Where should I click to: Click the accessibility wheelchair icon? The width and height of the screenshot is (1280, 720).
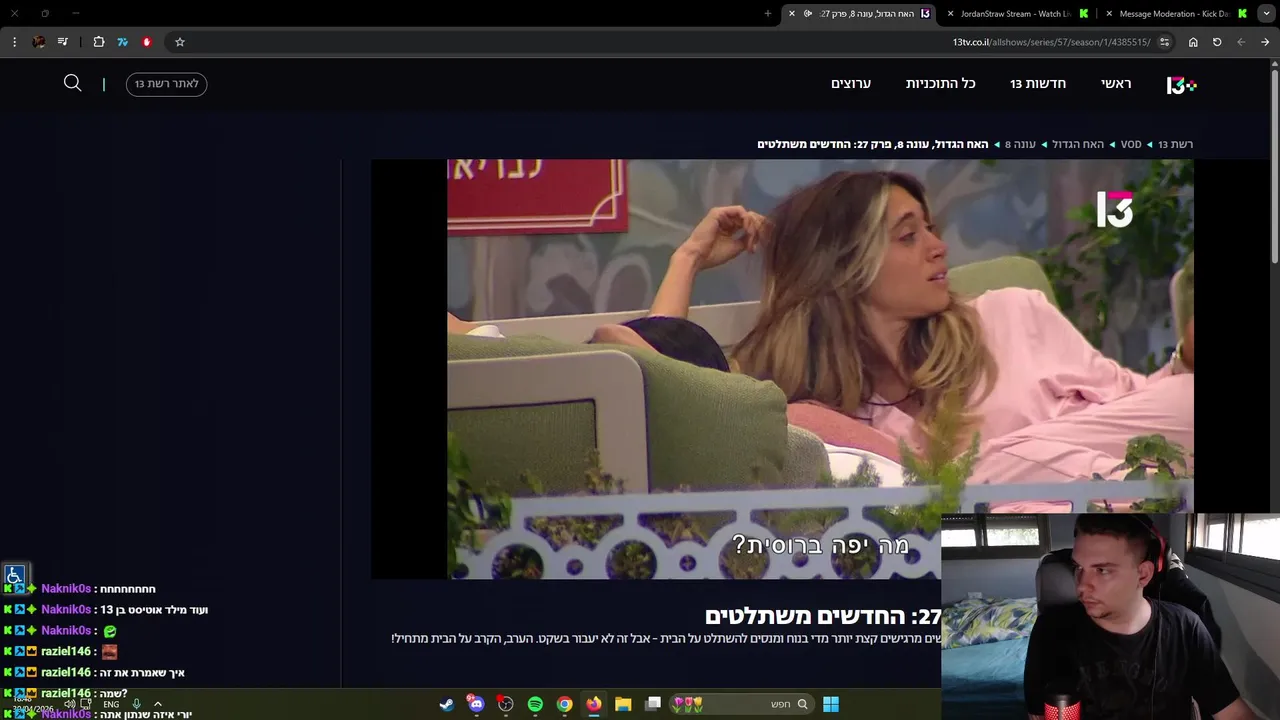(x=14, y=575)
